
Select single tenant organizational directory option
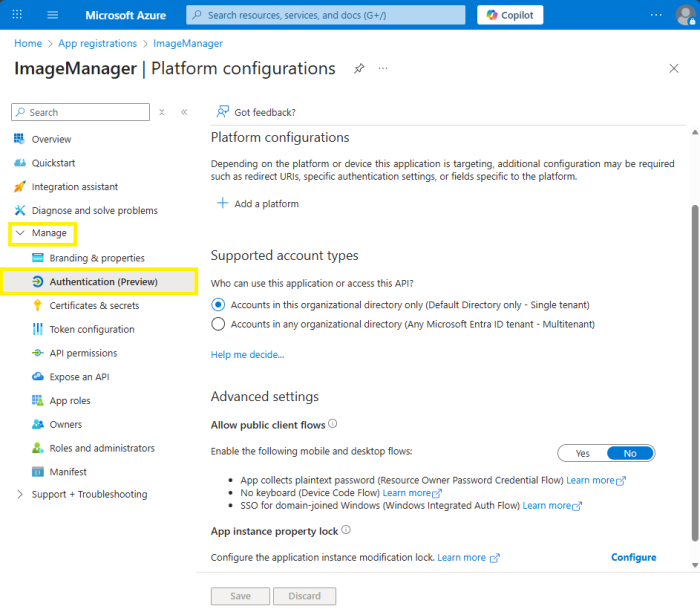click(218, 305)
